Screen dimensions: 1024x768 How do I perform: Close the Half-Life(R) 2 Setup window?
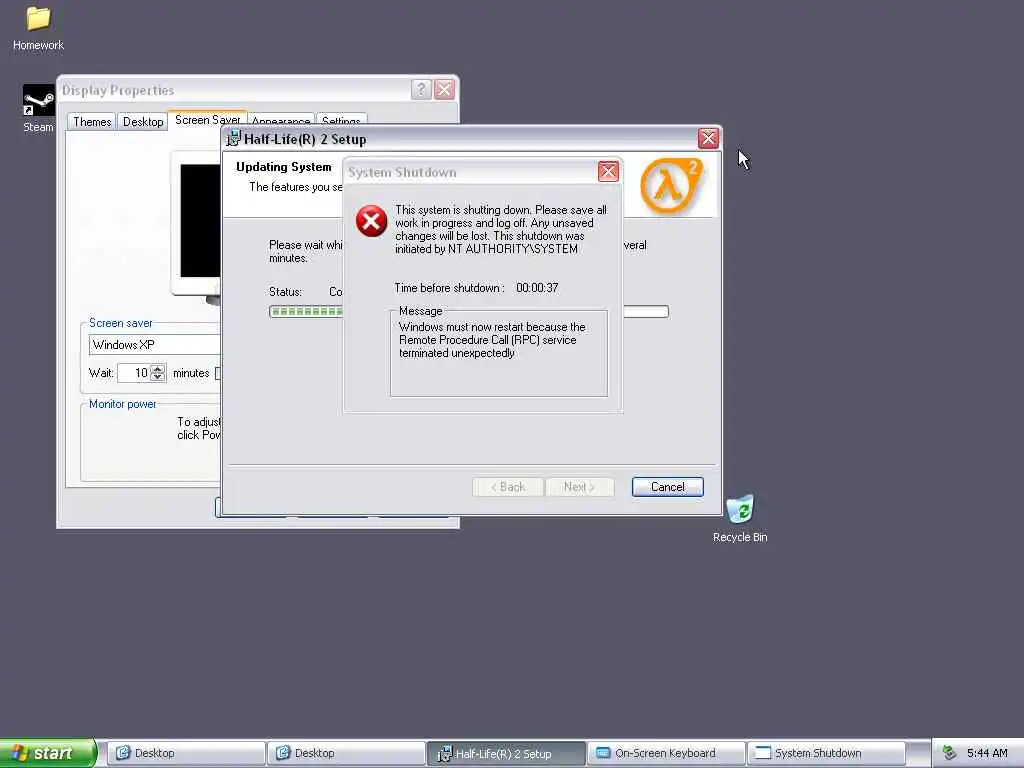coord(708,138)
